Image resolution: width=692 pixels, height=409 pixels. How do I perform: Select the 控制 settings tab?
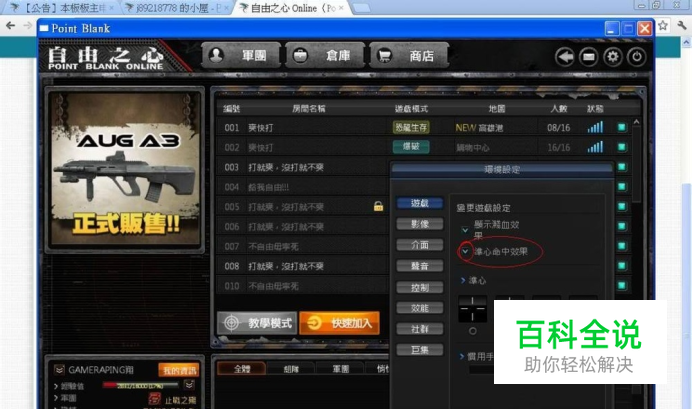[420, 288]
